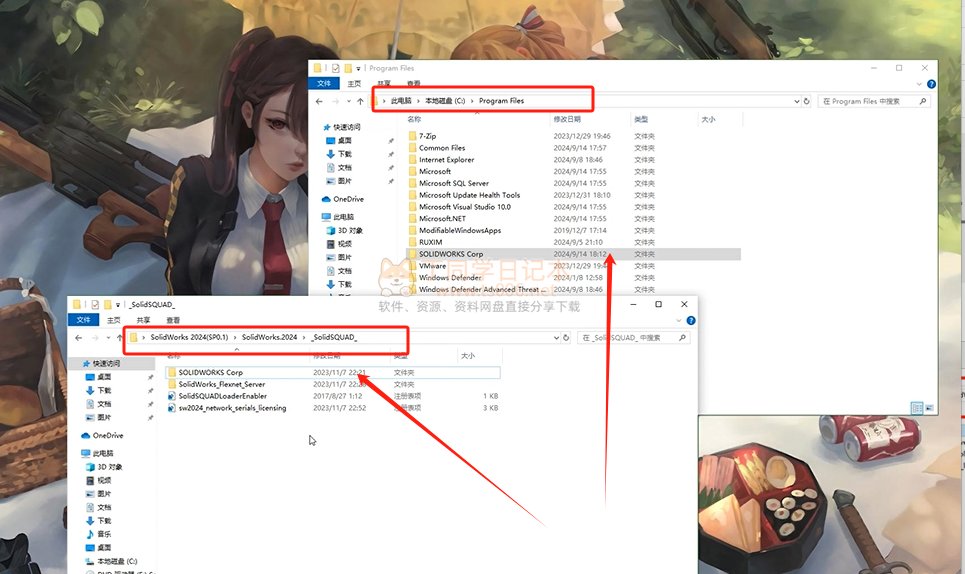Open the 7-Zip folder in Program Files

[428, 136]
